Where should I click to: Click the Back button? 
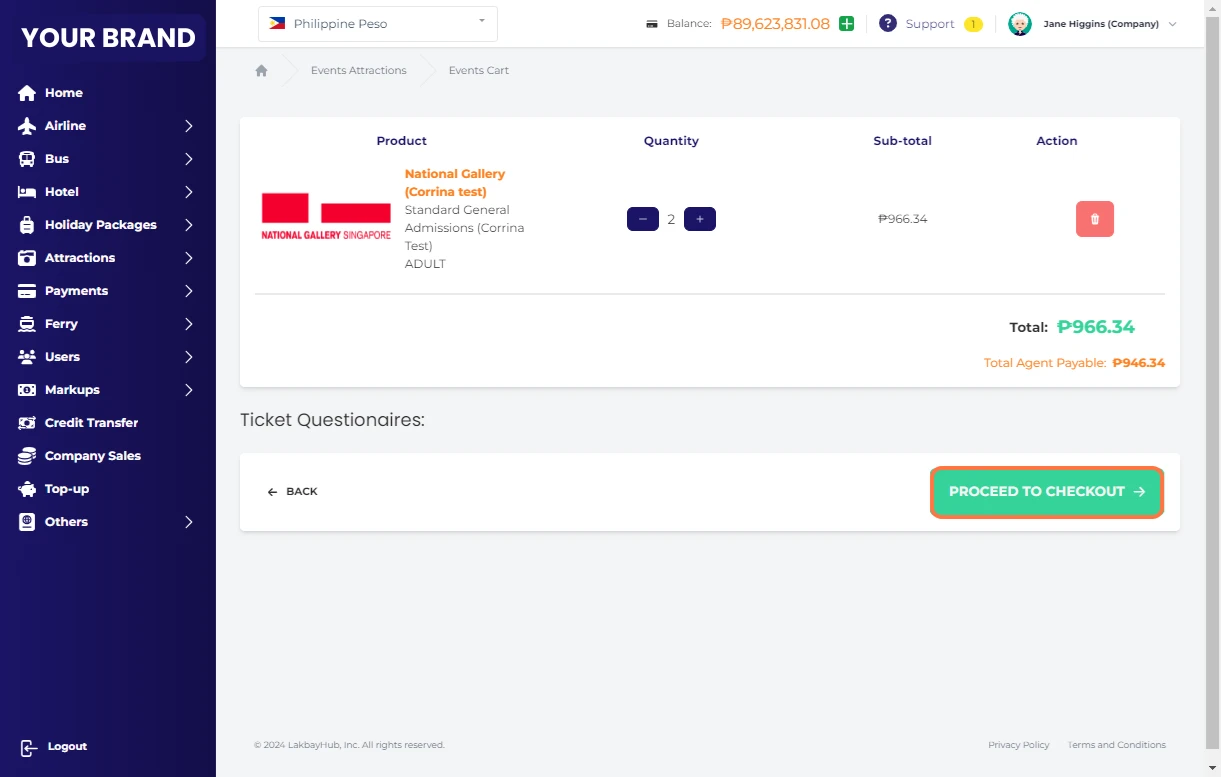tap(293, 492)
